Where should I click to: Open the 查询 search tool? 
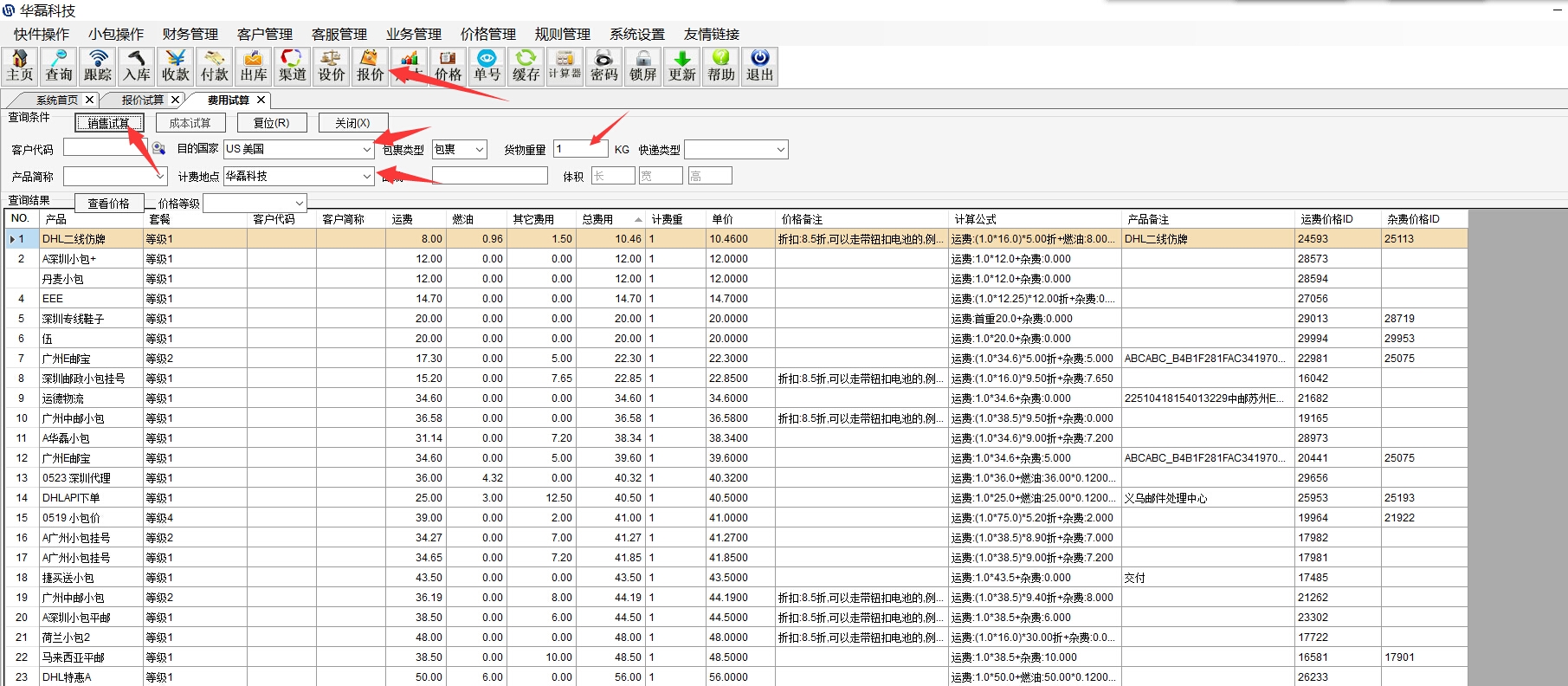(x=59, y=66)
